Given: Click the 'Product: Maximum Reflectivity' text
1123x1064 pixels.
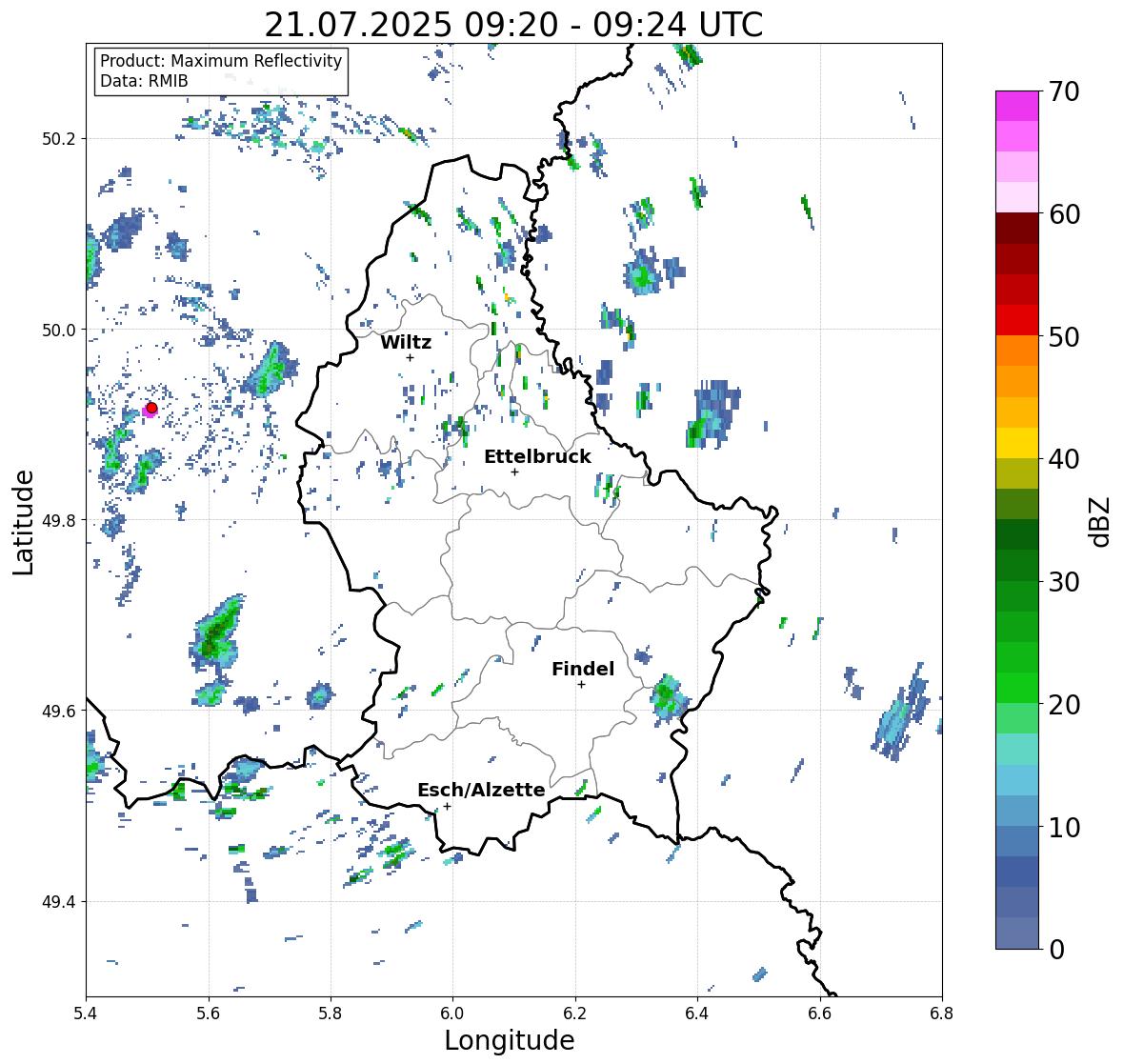Looking at the screenshot, I should click(221, 61).
